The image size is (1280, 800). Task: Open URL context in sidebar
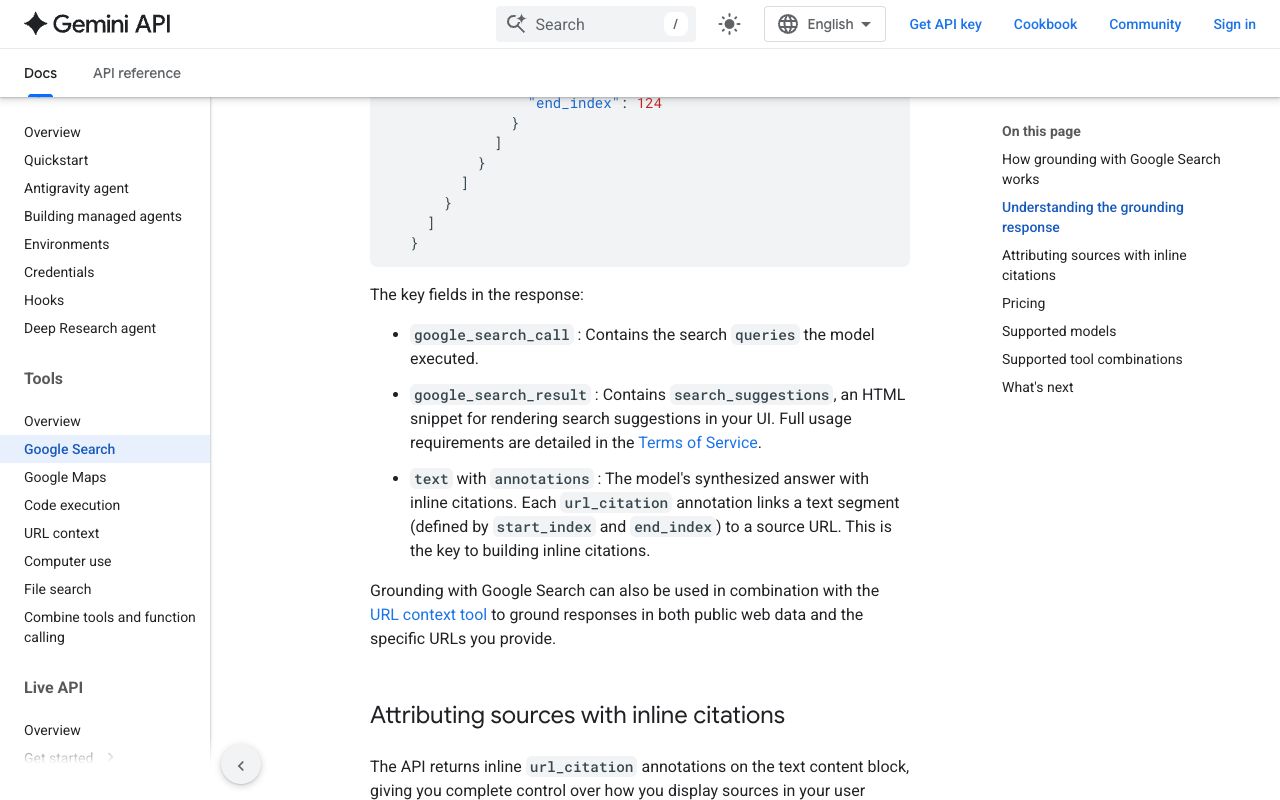click(62, 533)
